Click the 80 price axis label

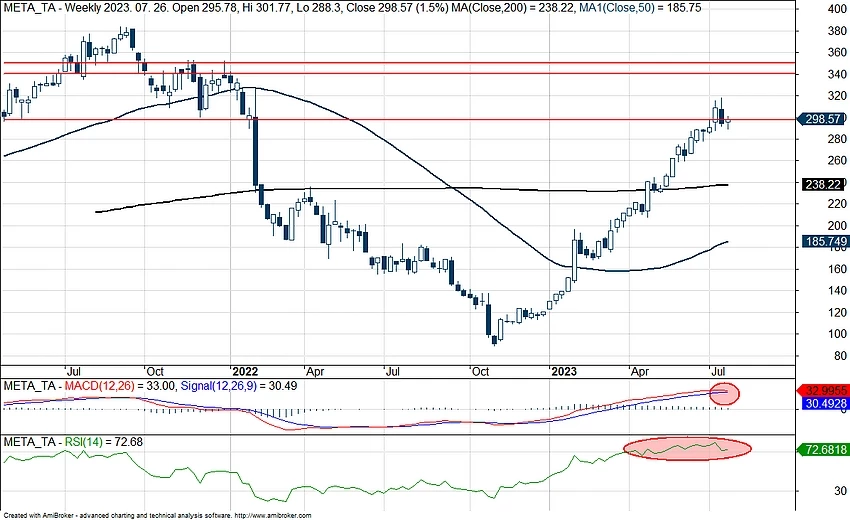840,356
